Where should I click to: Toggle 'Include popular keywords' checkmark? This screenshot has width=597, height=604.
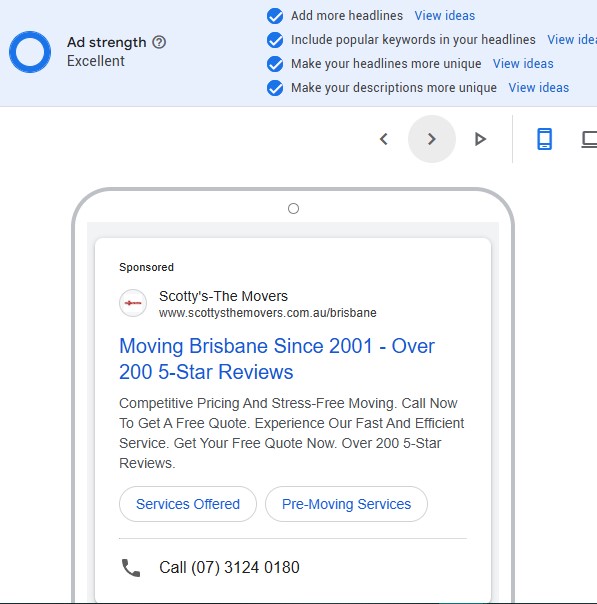(x=275, y=40)
